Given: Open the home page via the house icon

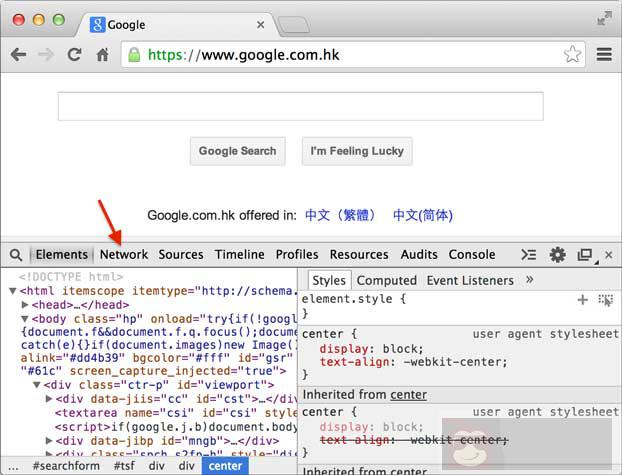Looking at the screenshot, I should coord(102,54).
